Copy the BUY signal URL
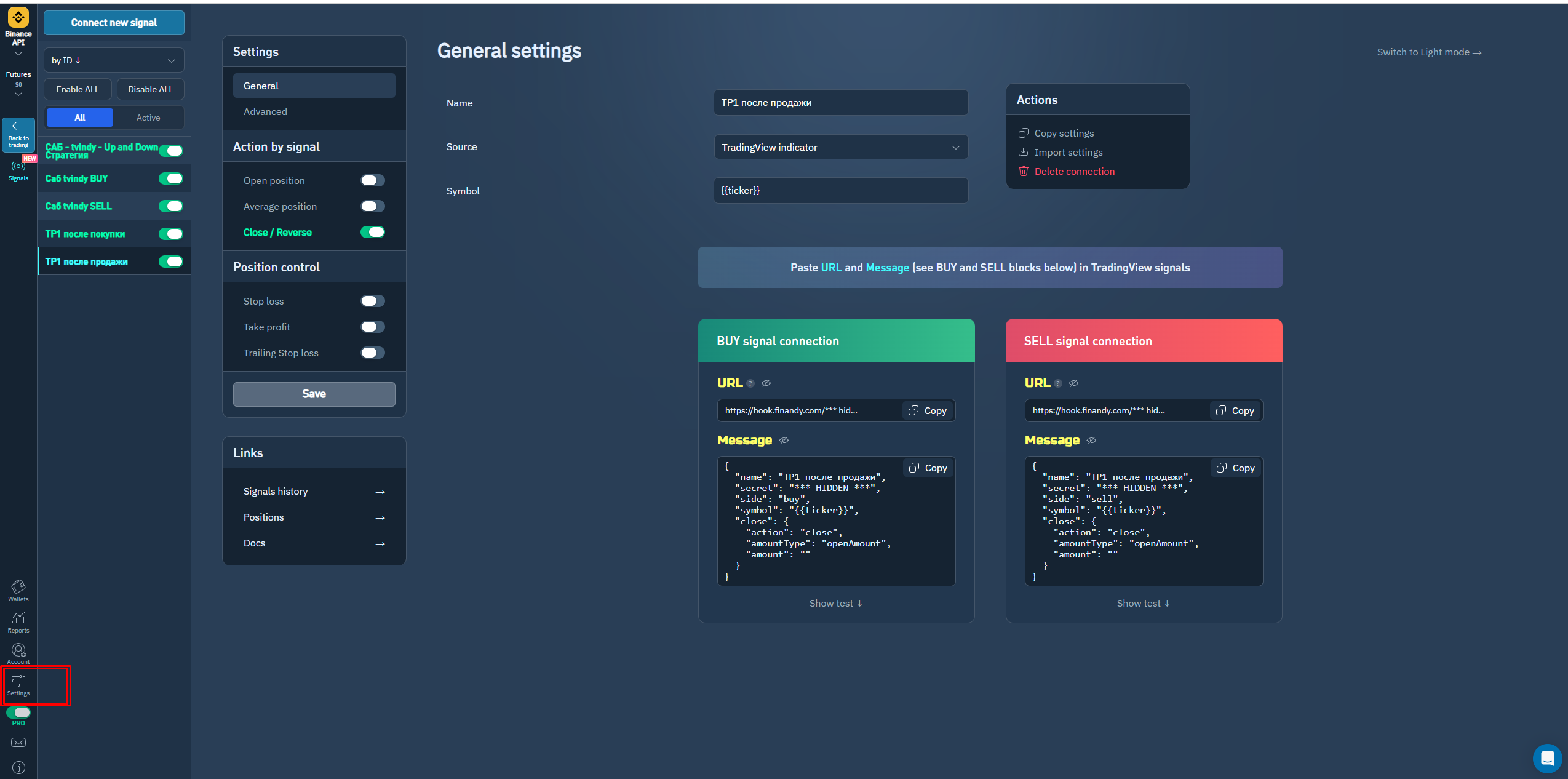This screenshot has width=1568, height=779. [928, 411]
